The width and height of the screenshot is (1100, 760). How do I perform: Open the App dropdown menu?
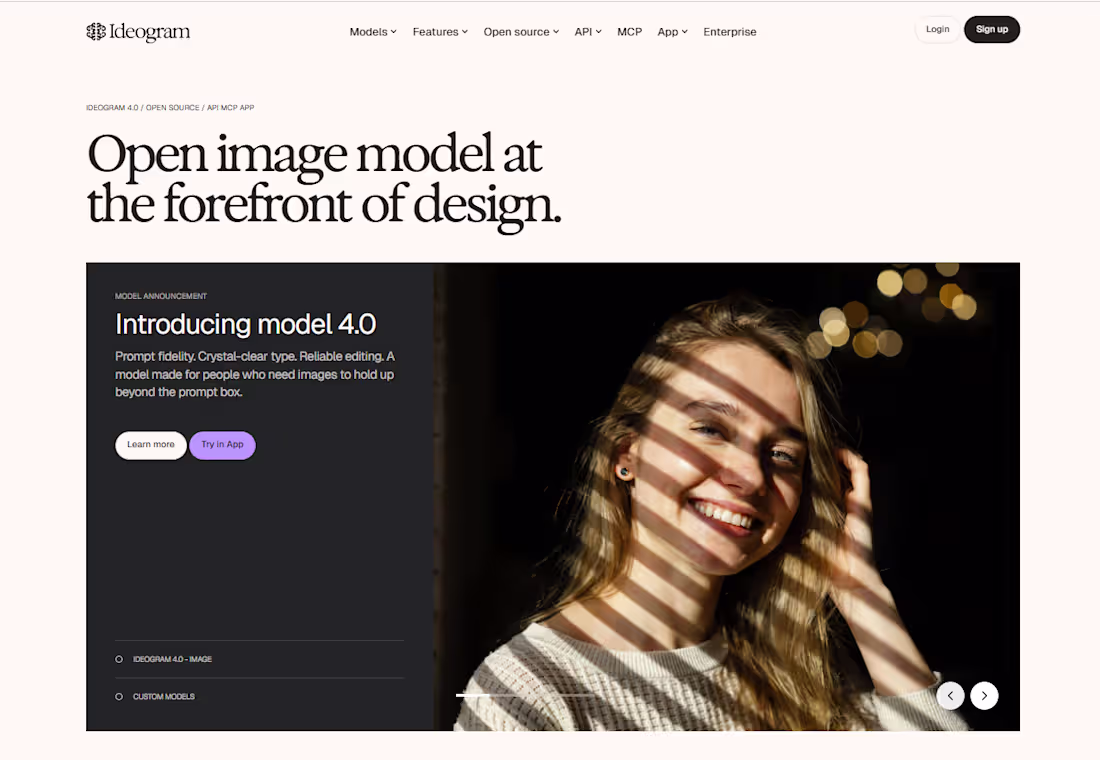[x=672, y=32]
